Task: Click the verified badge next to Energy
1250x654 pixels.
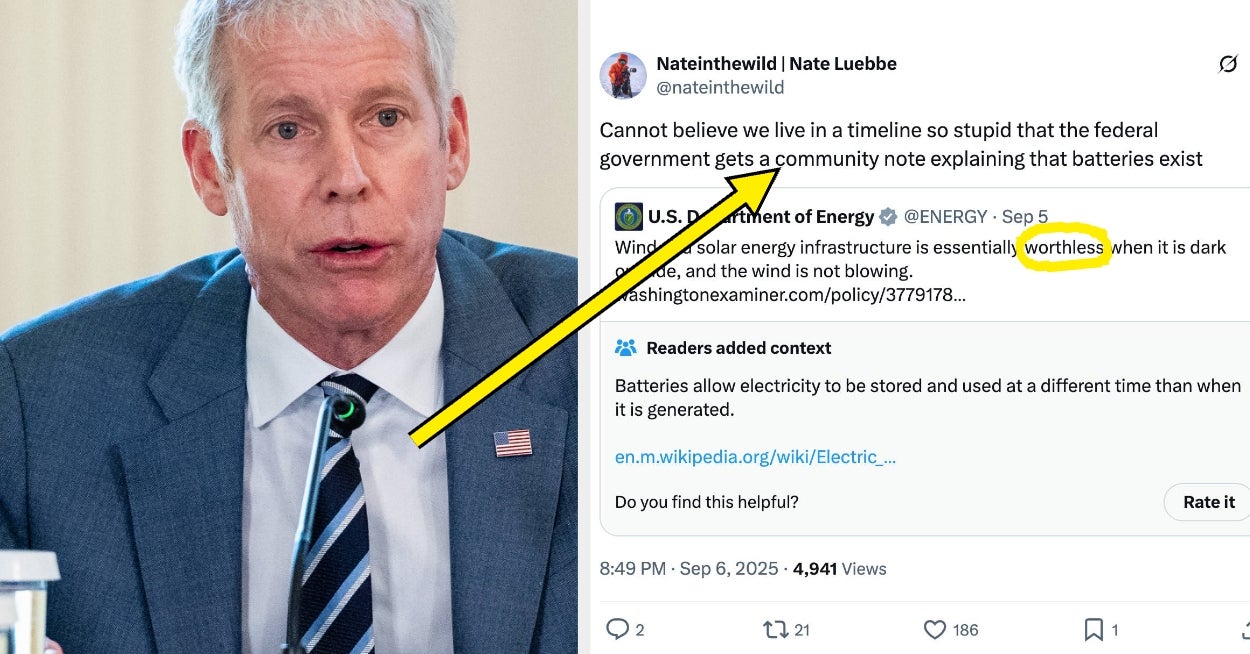Action: pyautogui.click(x=887, y=216)
